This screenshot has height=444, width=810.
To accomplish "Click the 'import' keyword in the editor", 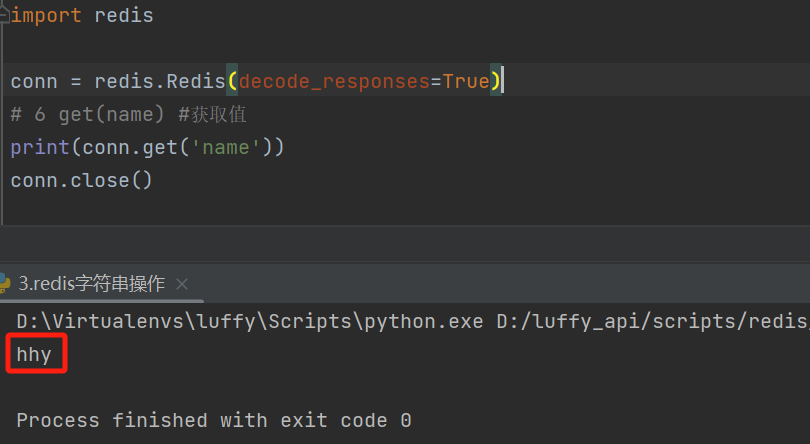I will click(x=46, y=16).
